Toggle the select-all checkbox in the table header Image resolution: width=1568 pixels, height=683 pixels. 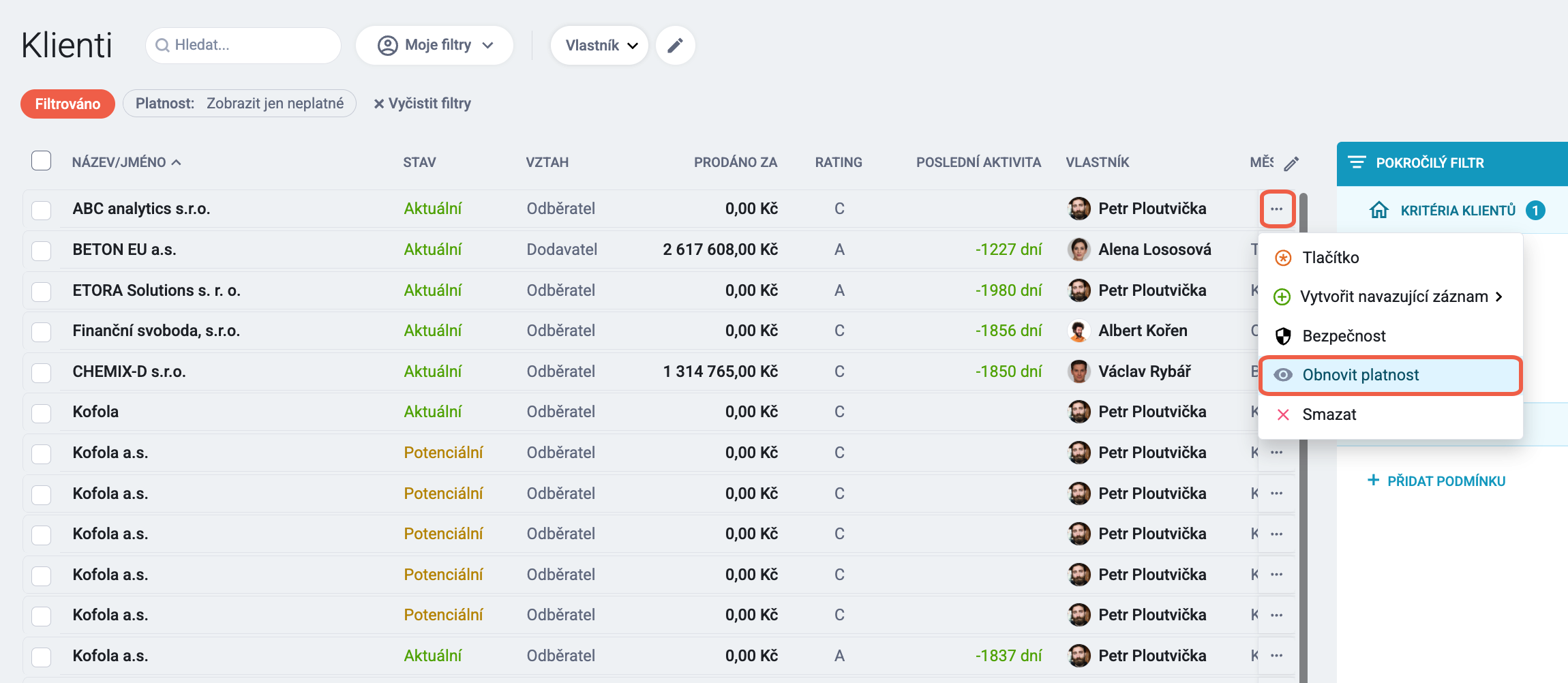tap(42, 161)
